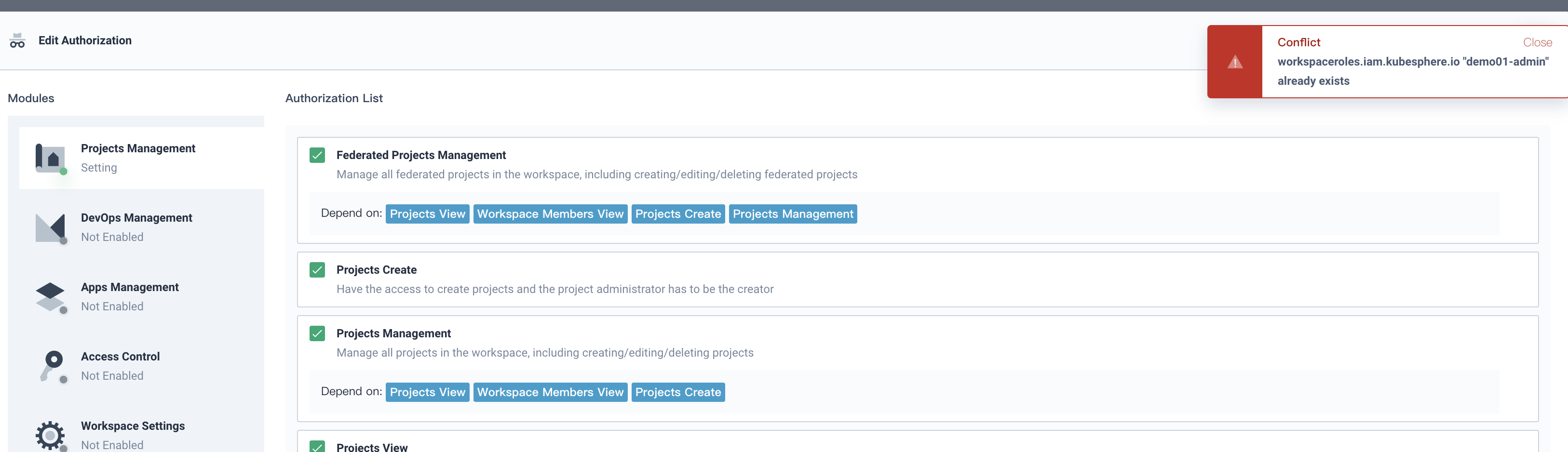Image resolution: width=1568 pixels, height=452 pixels.
Task: Select the Projects Management module icon
Action: [x=51, y=158]
